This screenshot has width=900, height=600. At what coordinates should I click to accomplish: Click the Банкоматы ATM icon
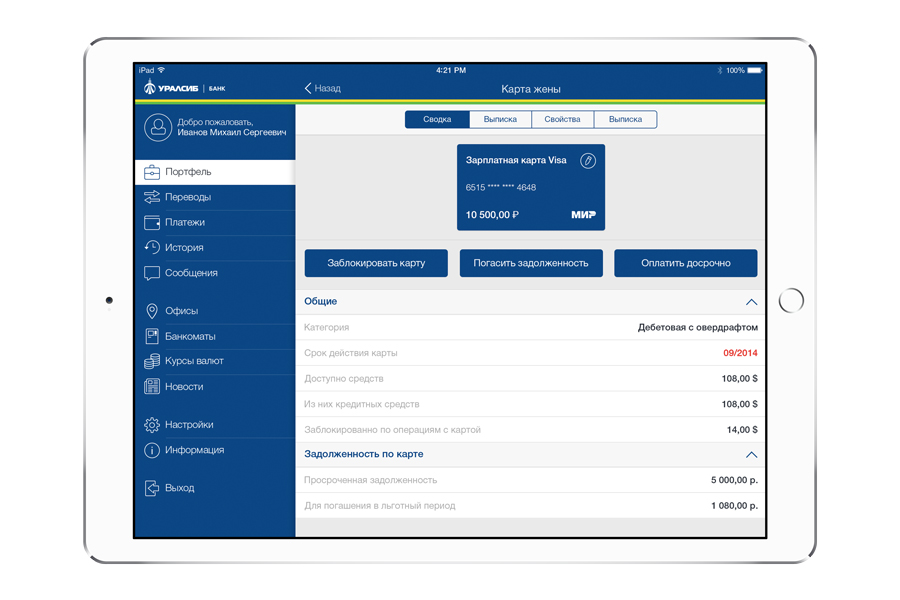click(x=152, y=336)
